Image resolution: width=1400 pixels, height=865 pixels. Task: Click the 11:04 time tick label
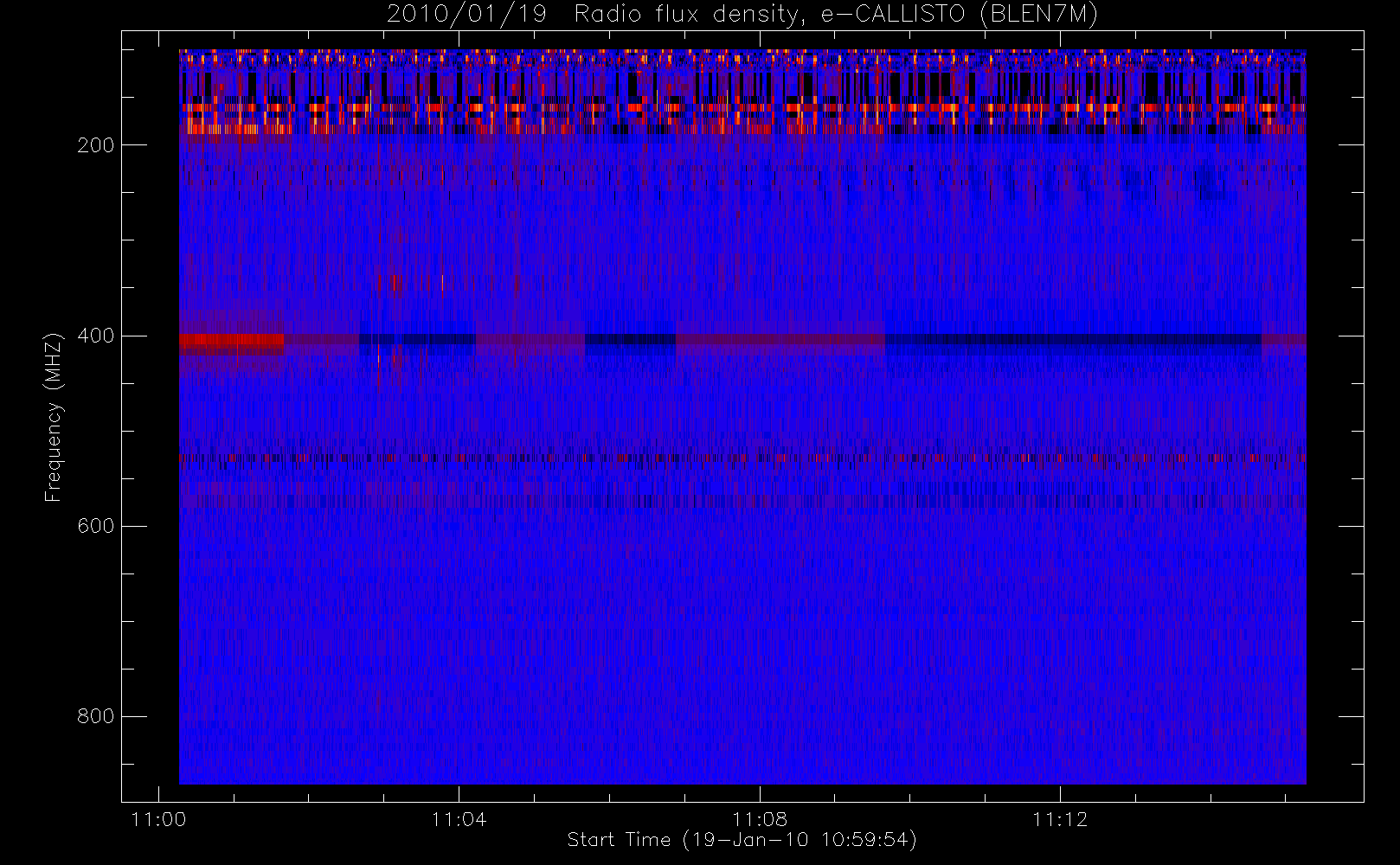(459, 818)
